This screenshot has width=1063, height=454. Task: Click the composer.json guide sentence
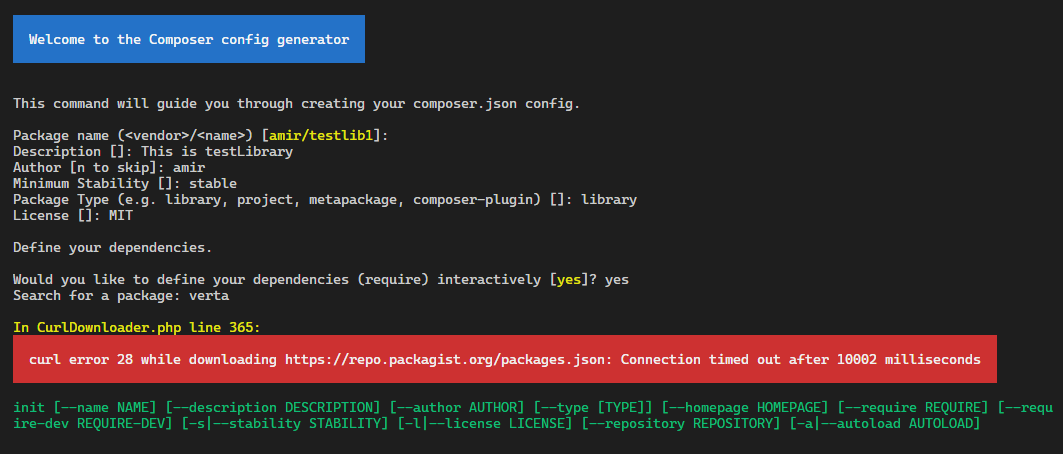point(296,104)
